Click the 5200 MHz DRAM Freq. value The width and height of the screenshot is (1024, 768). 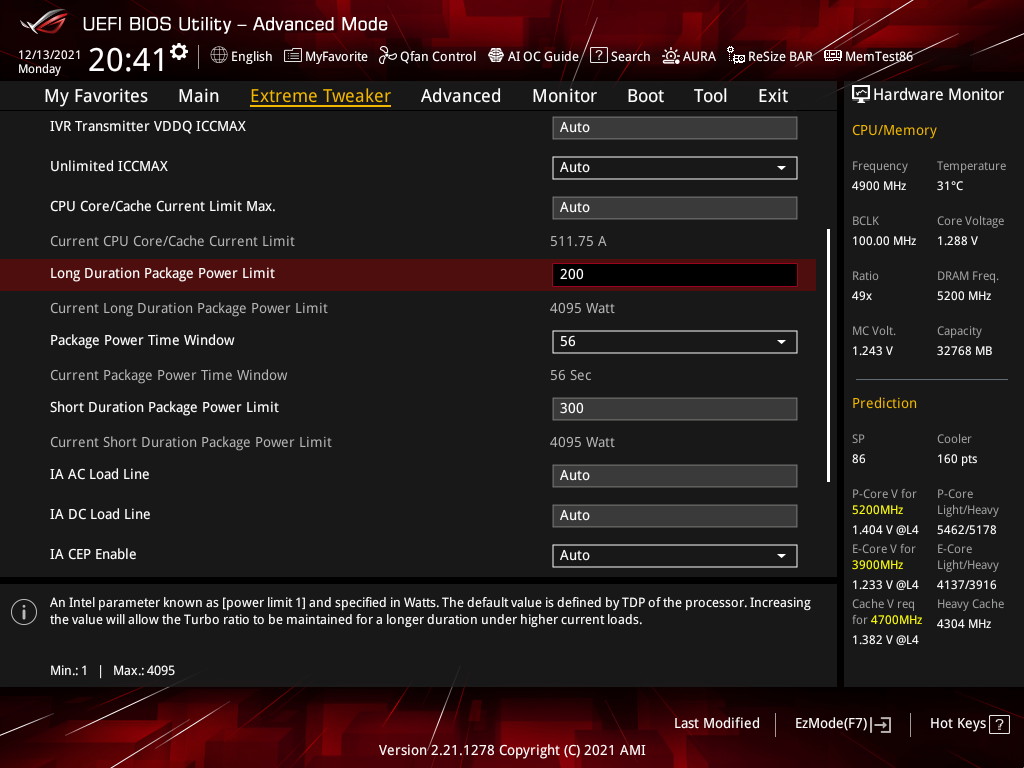tap(964, 296)
